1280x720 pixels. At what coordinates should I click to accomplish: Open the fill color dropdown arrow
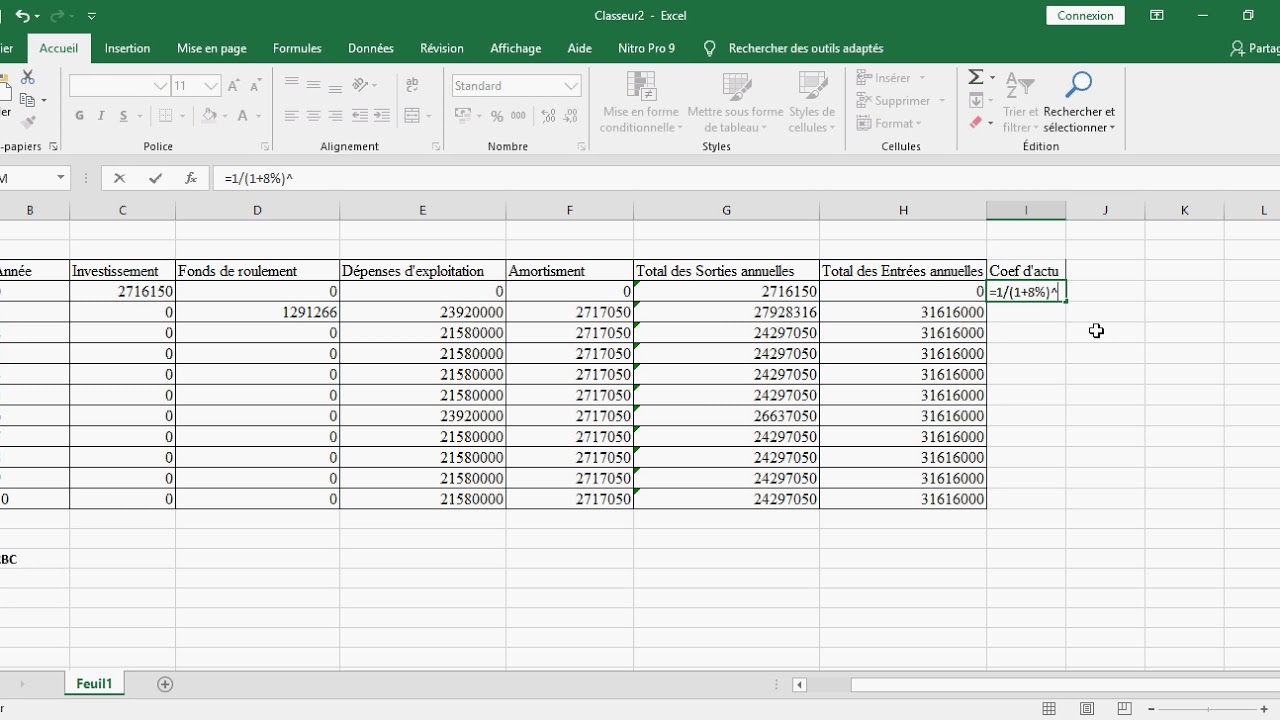[225, 116]
